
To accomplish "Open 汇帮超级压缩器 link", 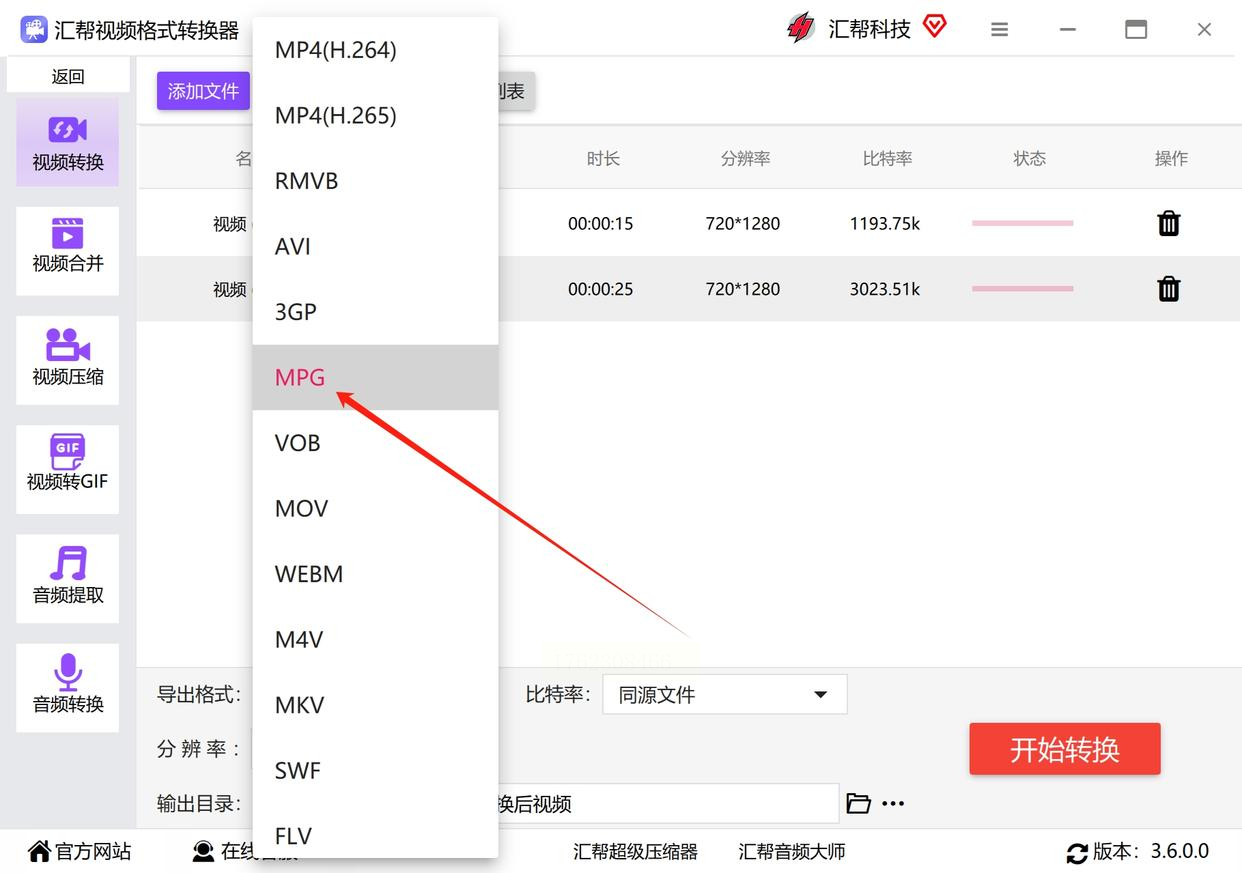I will pyautogui.click(x=635, y=852).
